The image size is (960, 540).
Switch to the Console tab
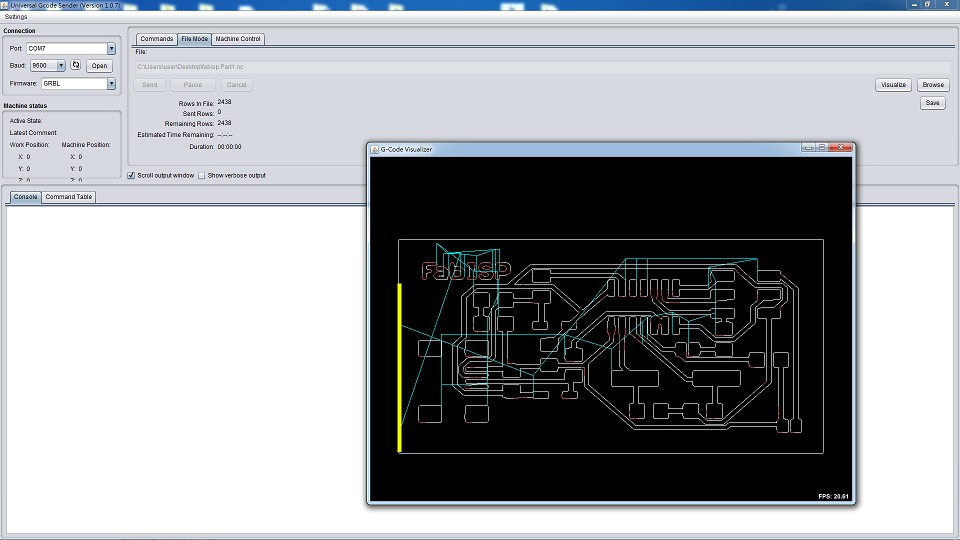pyautogui.click(x=26, y=197)
